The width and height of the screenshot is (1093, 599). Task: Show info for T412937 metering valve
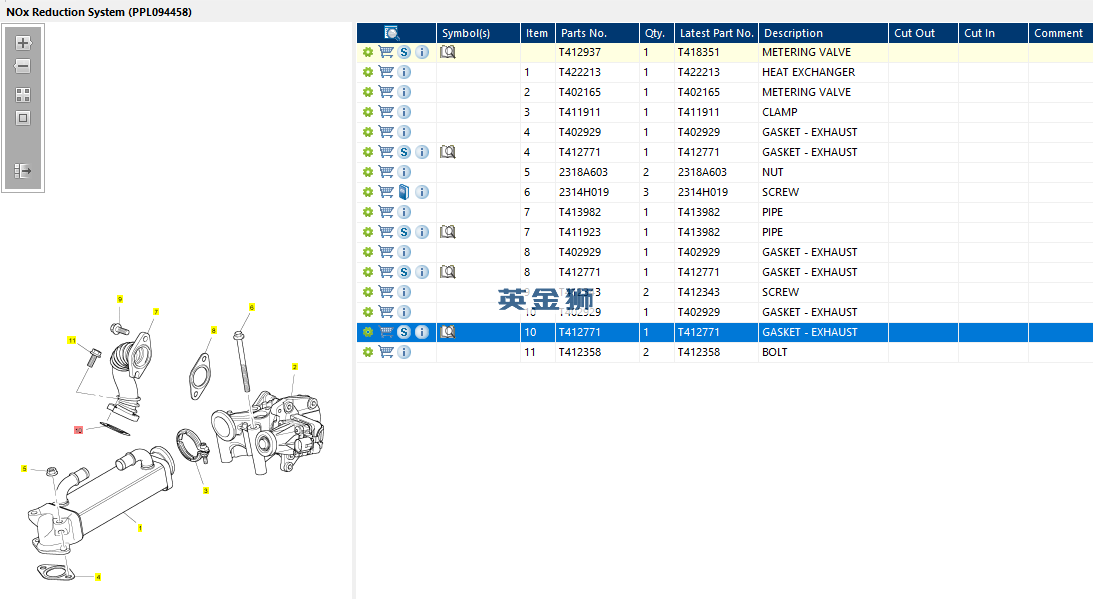(422, 52)
